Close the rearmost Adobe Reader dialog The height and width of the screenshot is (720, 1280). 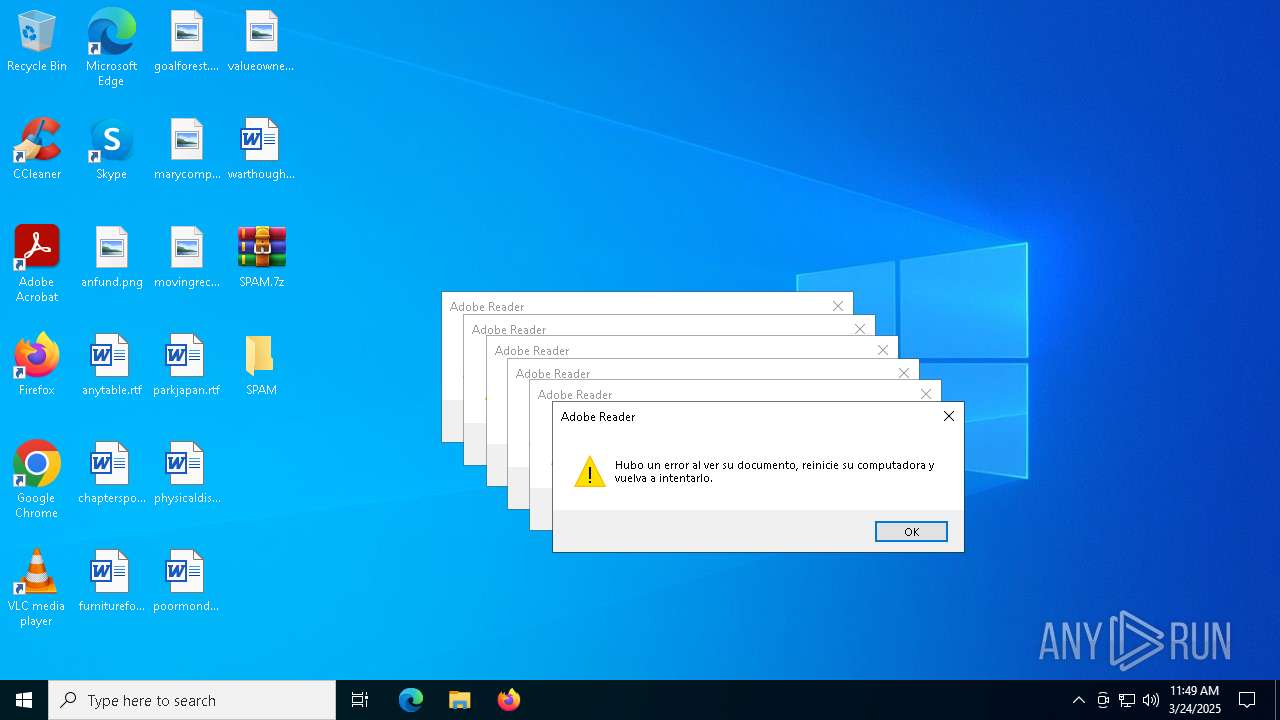pyautogui.click(x=838, y=306)
